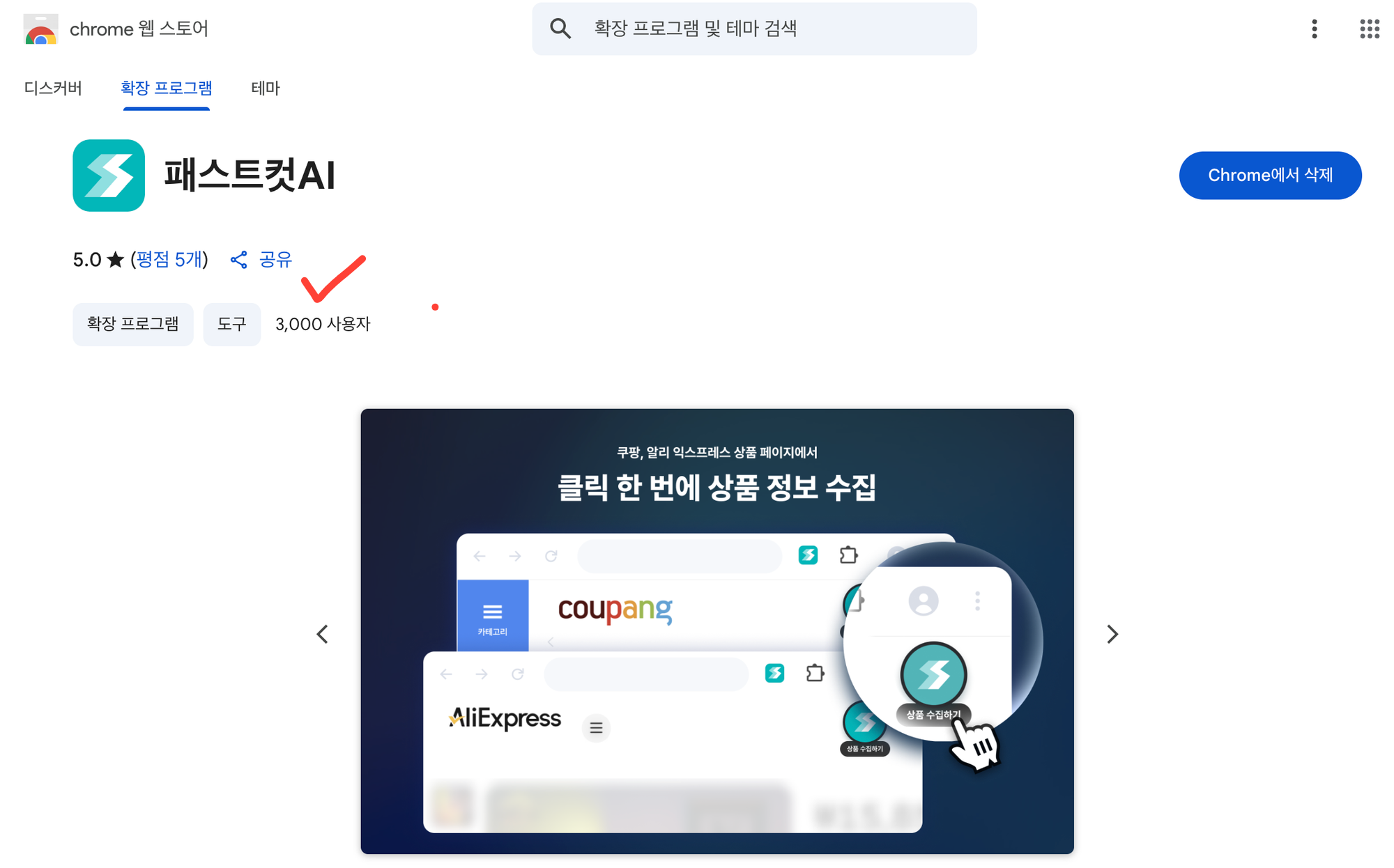Click the share icon beside 공유
The height and width of the screenshot is (868, 1394).
[239, 260]
